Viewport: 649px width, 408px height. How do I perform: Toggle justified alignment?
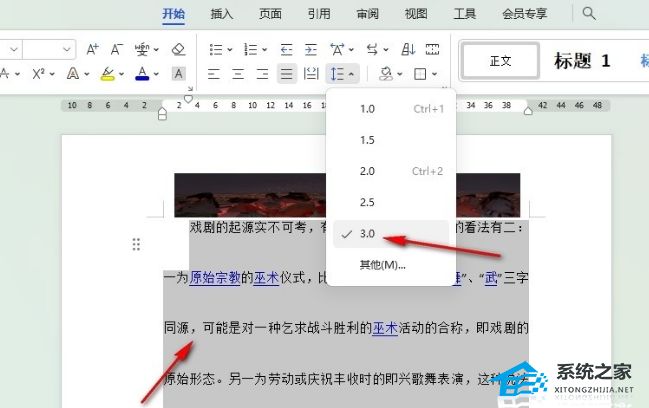point(286,74)
